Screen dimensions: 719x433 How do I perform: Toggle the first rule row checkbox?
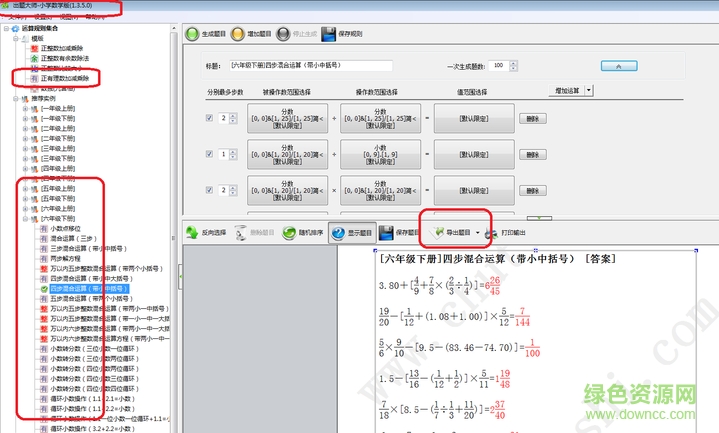[x=208, y=119]
